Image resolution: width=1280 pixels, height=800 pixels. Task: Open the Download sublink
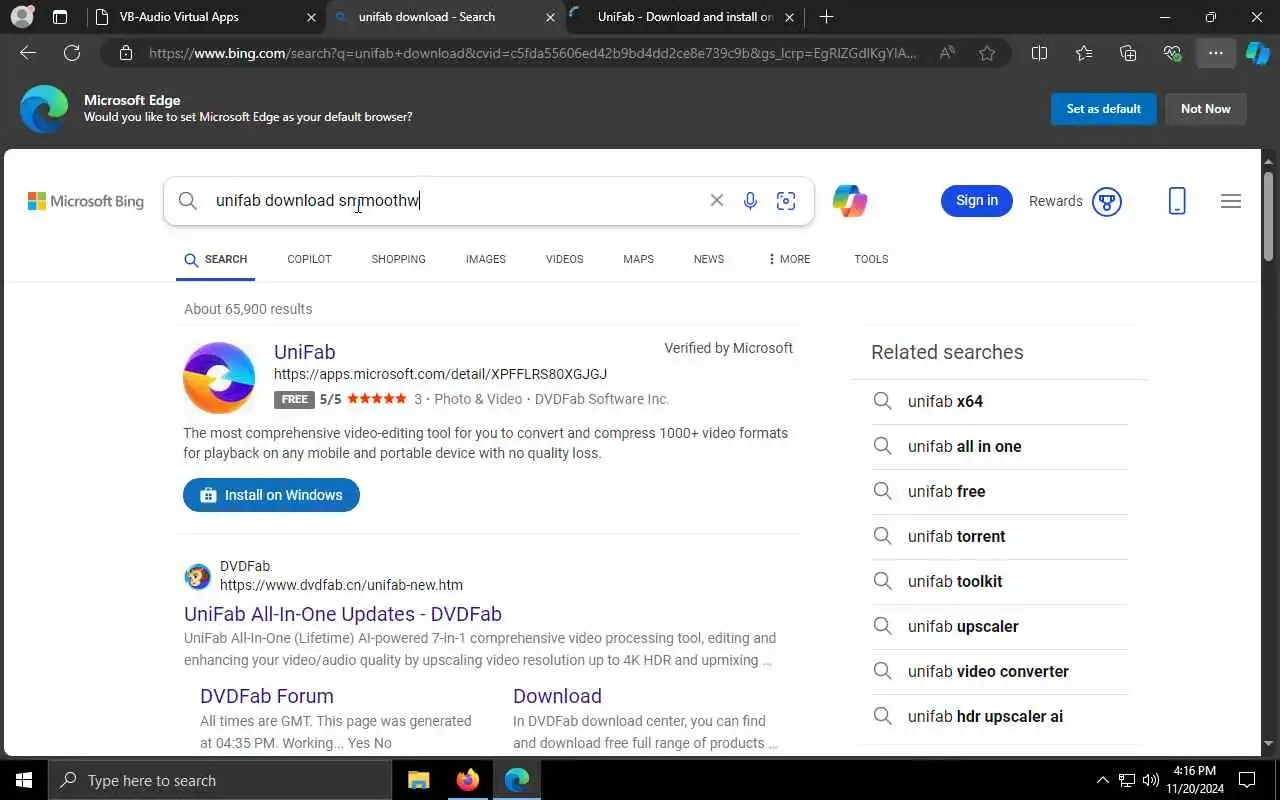(x=557, y=696)
